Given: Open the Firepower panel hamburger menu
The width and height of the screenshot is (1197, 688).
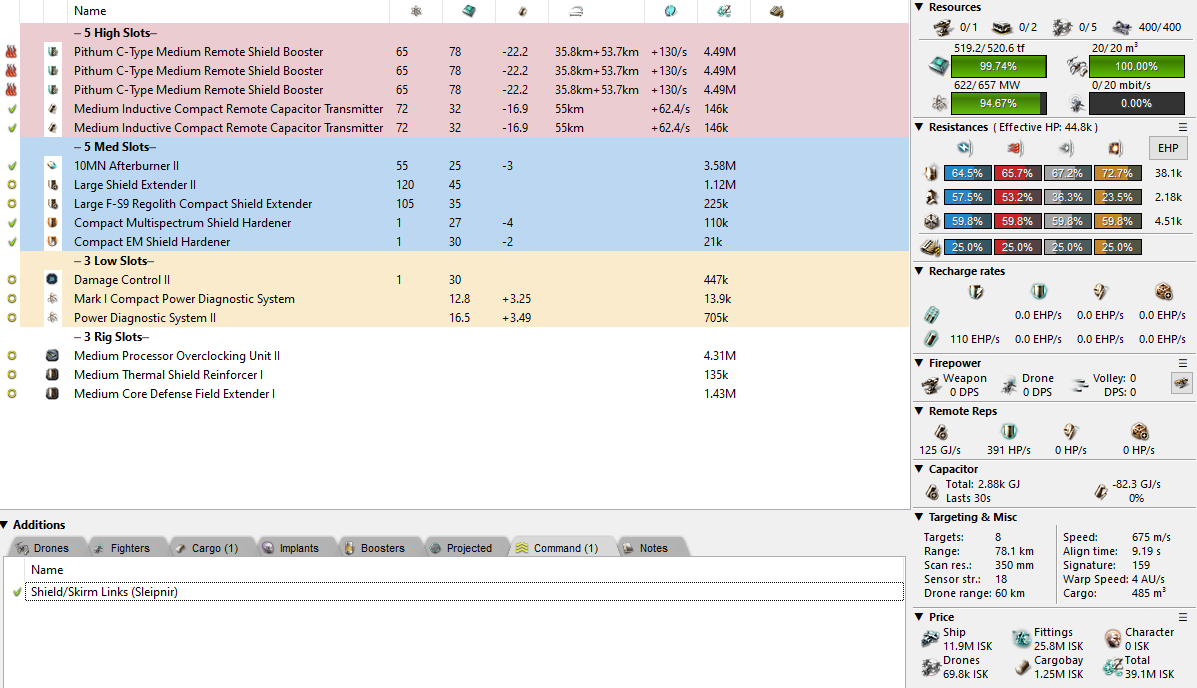Looking at the screenshot, I should click(x=1183, y=363).
